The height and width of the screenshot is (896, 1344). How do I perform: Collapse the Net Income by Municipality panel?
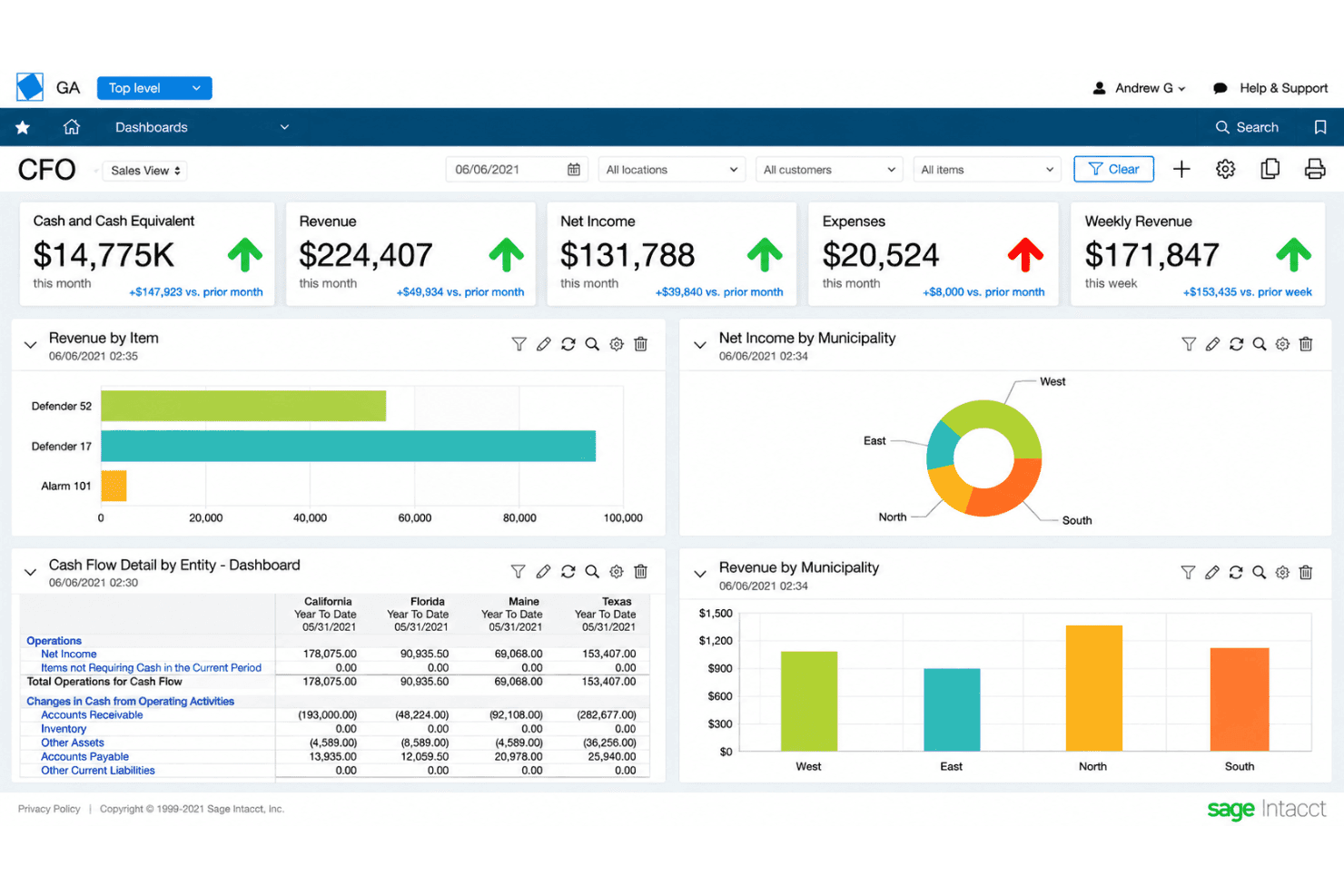click(x=700, y=345)
